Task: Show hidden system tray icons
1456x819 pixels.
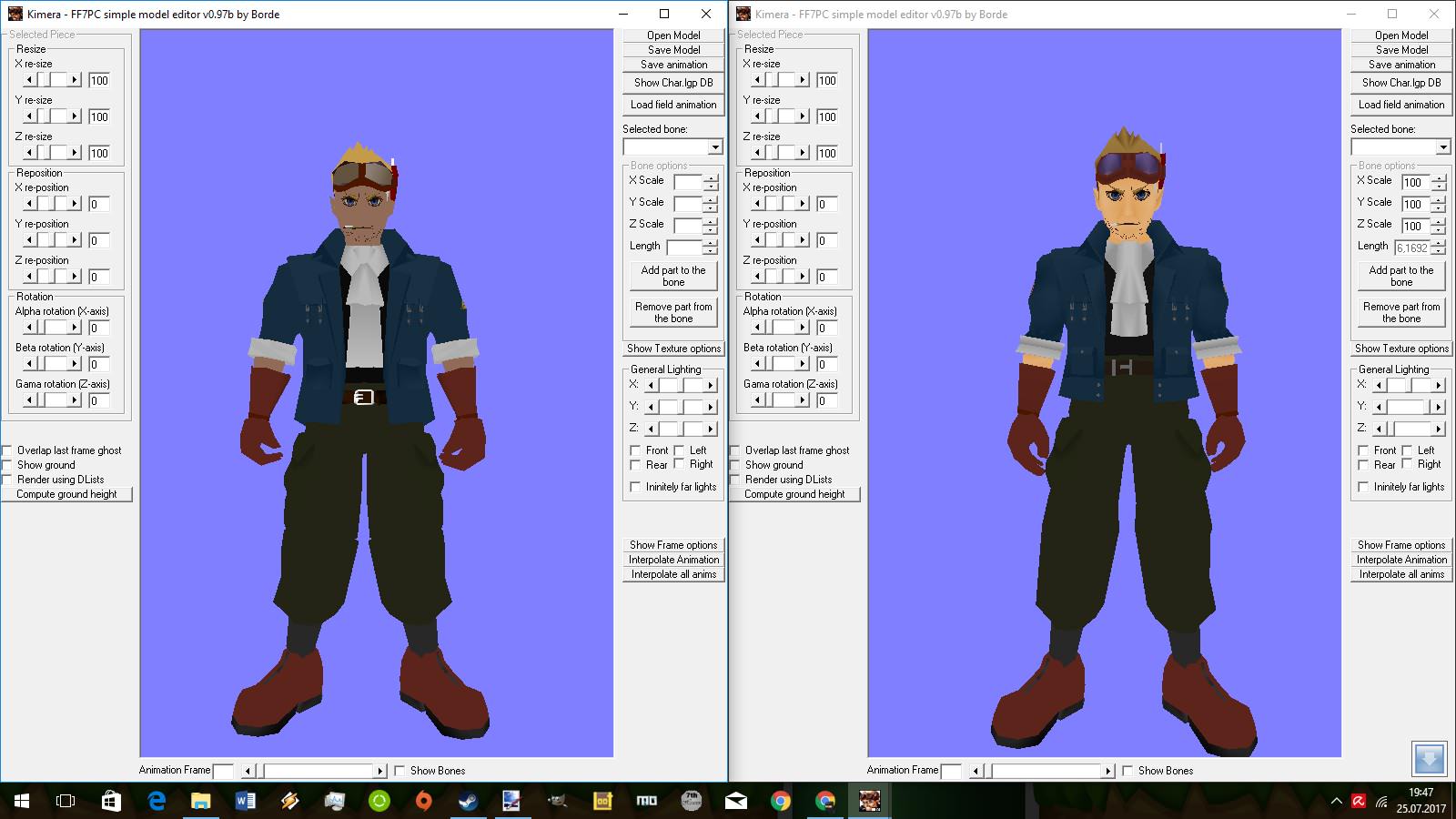Action: point(1336,802)
